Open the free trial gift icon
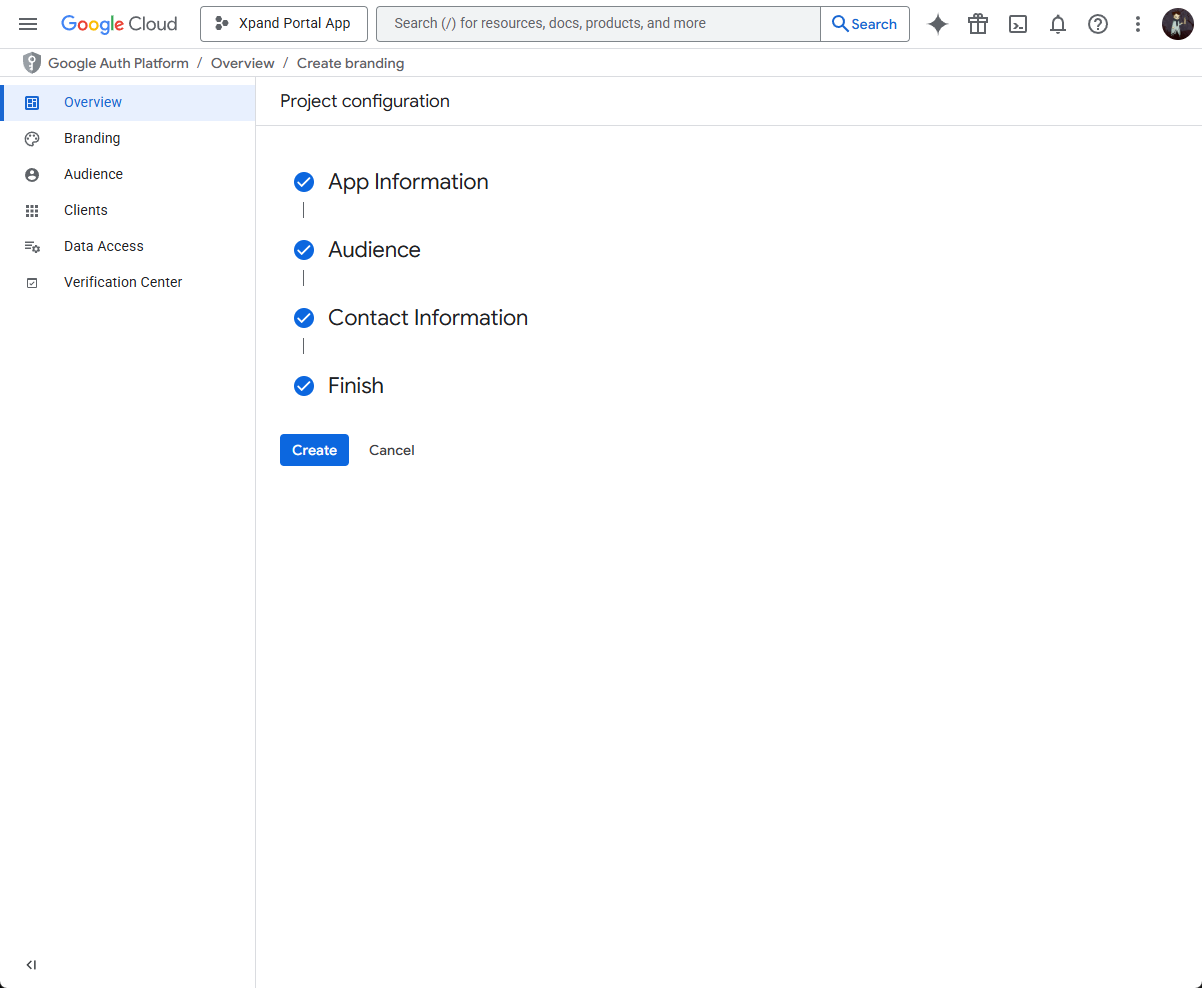1202x988 pixels. 977,24
